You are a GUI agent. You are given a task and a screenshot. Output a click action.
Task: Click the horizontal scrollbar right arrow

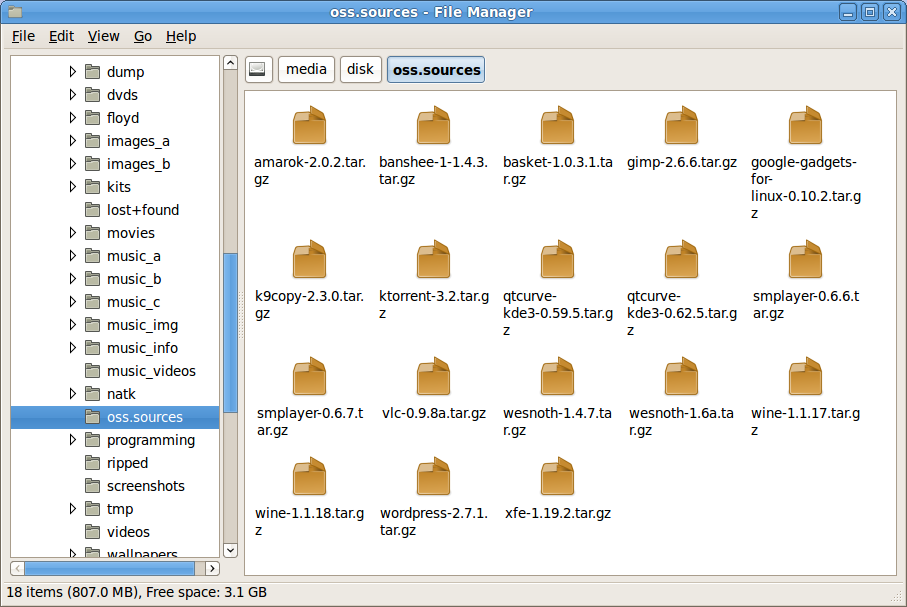coord(212,568)
